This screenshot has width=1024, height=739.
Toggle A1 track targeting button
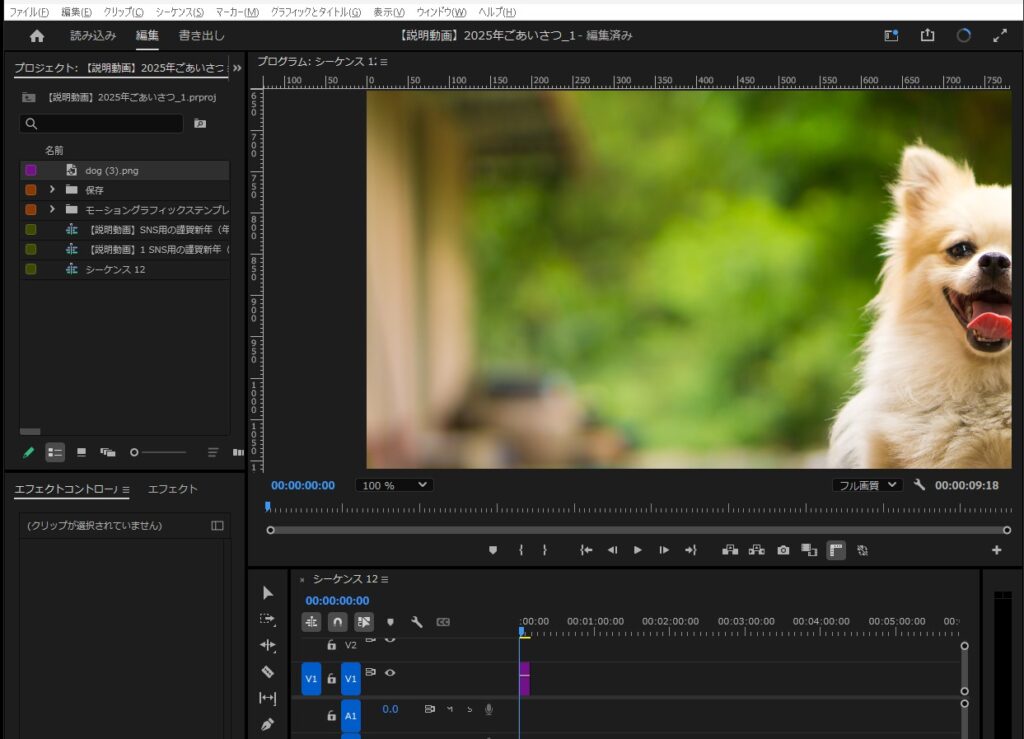coord(351,715)
